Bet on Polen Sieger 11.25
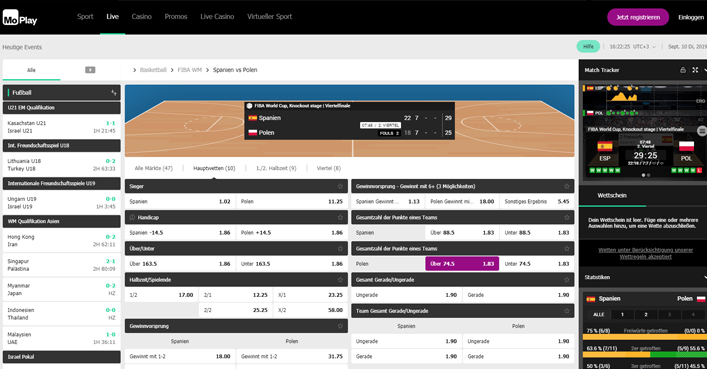Viewport: 707px width, 369px height. 292,201
